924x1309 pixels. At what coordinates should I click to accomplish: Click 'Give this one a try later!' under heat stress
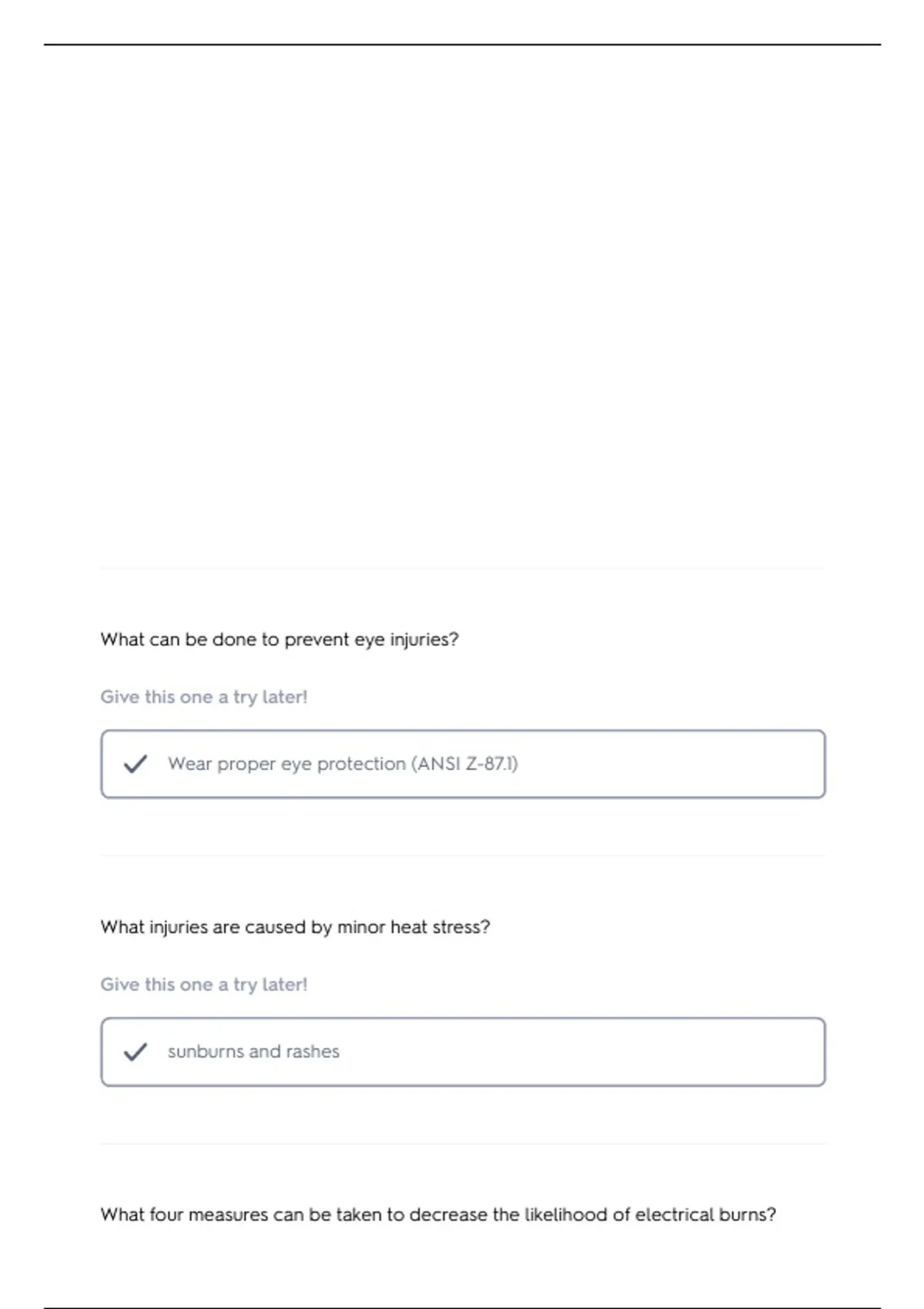[x=204, y=985]
